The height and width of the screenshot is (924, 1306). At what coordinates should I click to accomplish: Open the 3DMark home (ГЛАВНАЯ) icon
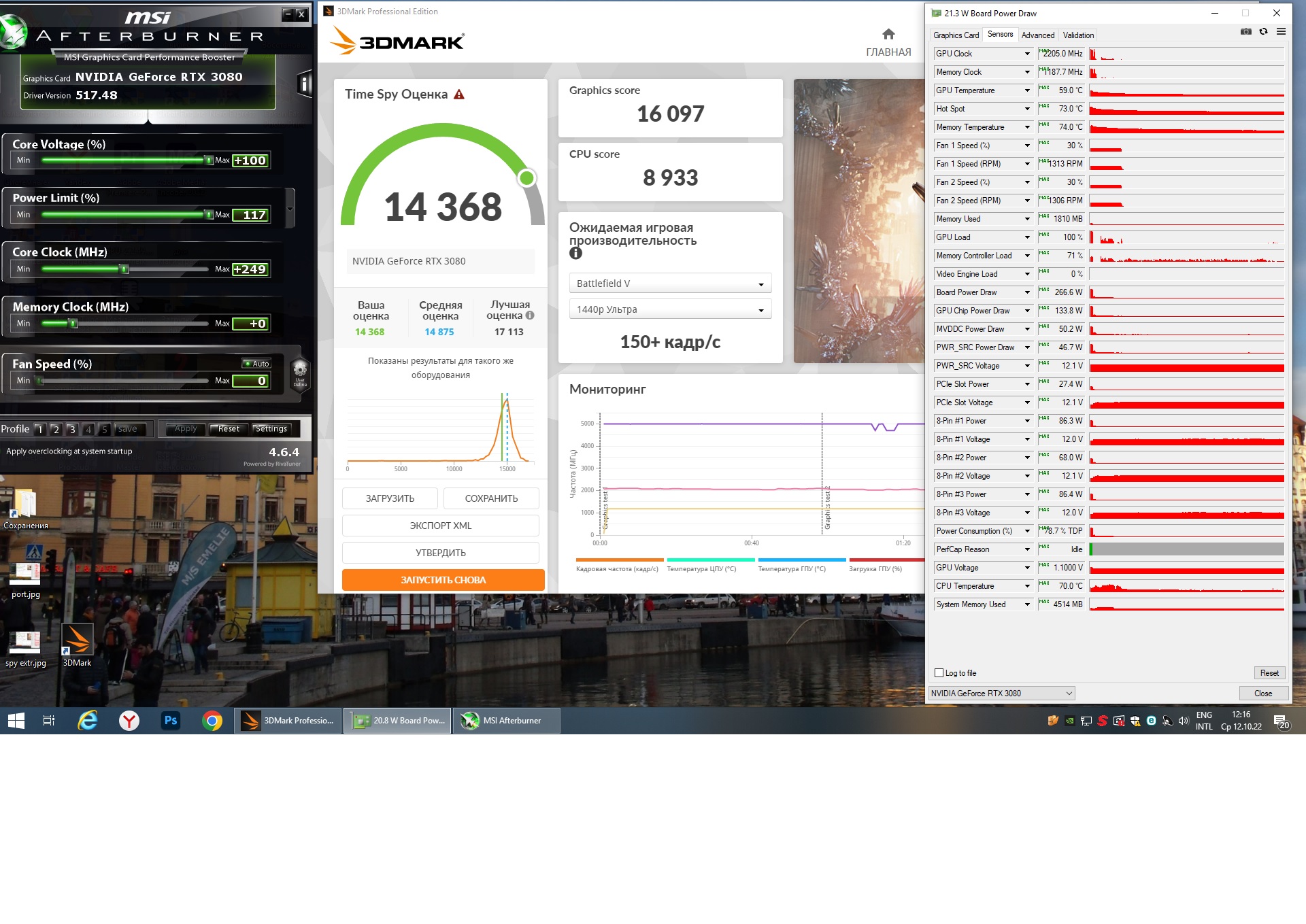pyautogui.click(x=888, y=35)
